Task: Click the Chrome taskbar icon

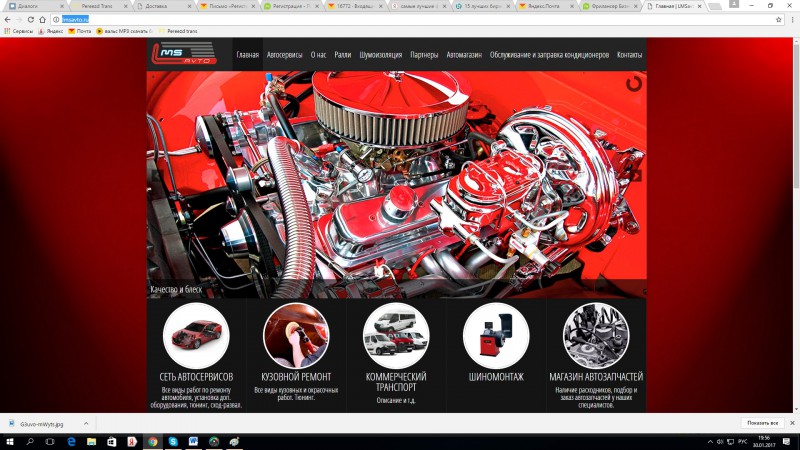Action: [153, 442]
